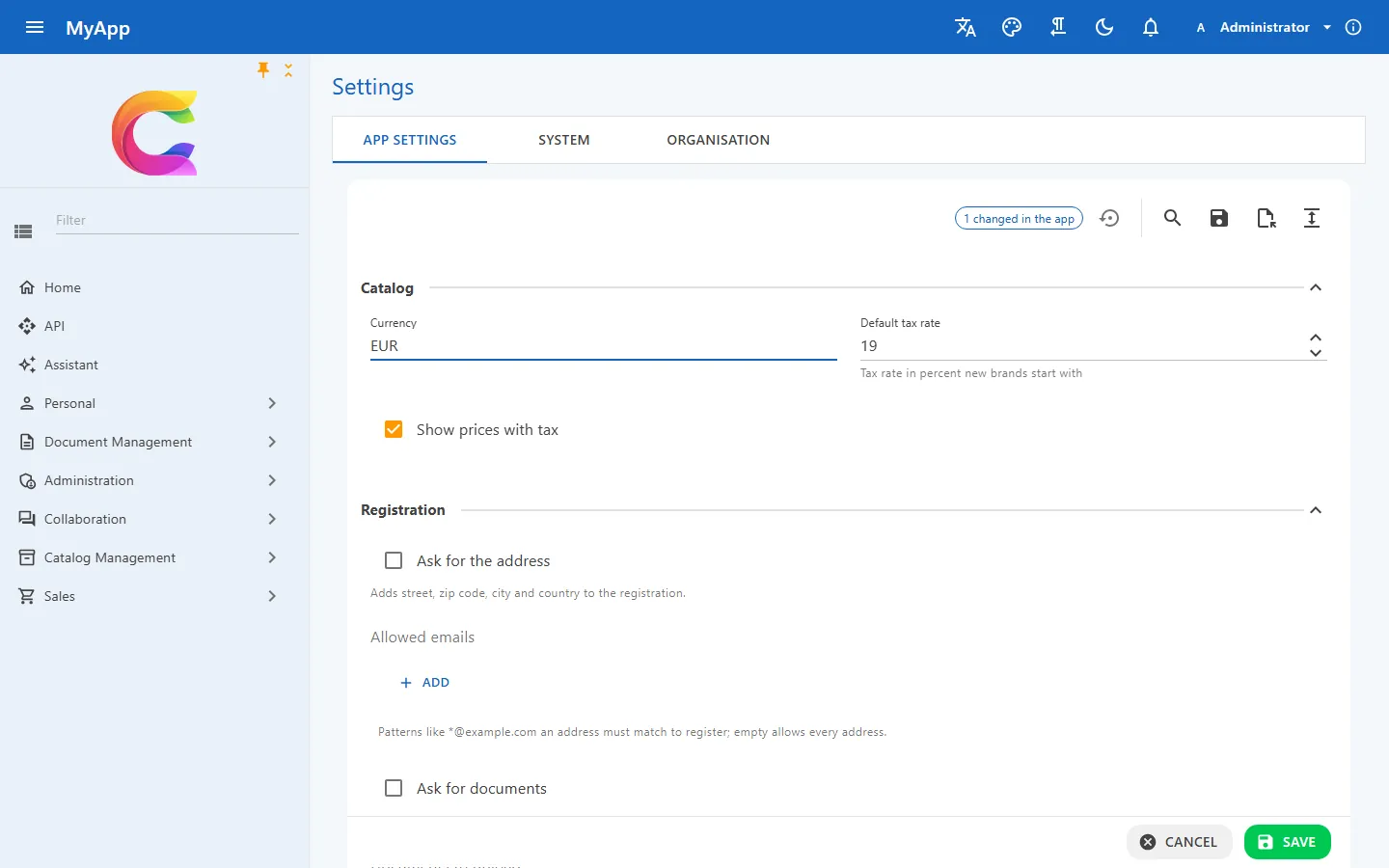Screen dimensions: 1389x868
Task: Click the info icon in the header
Action: tap(1353, 27)
